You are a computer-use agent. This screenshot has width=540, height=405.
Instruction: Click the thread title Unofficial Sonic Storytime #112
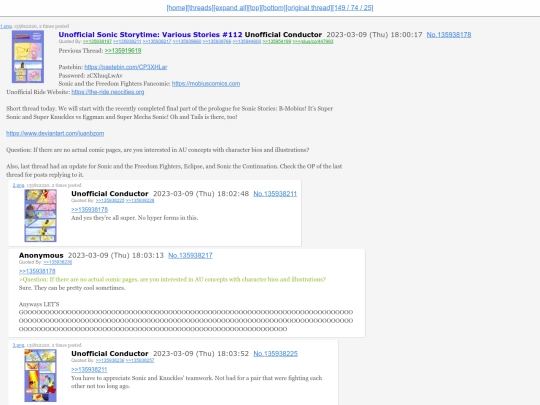(150, 35)
